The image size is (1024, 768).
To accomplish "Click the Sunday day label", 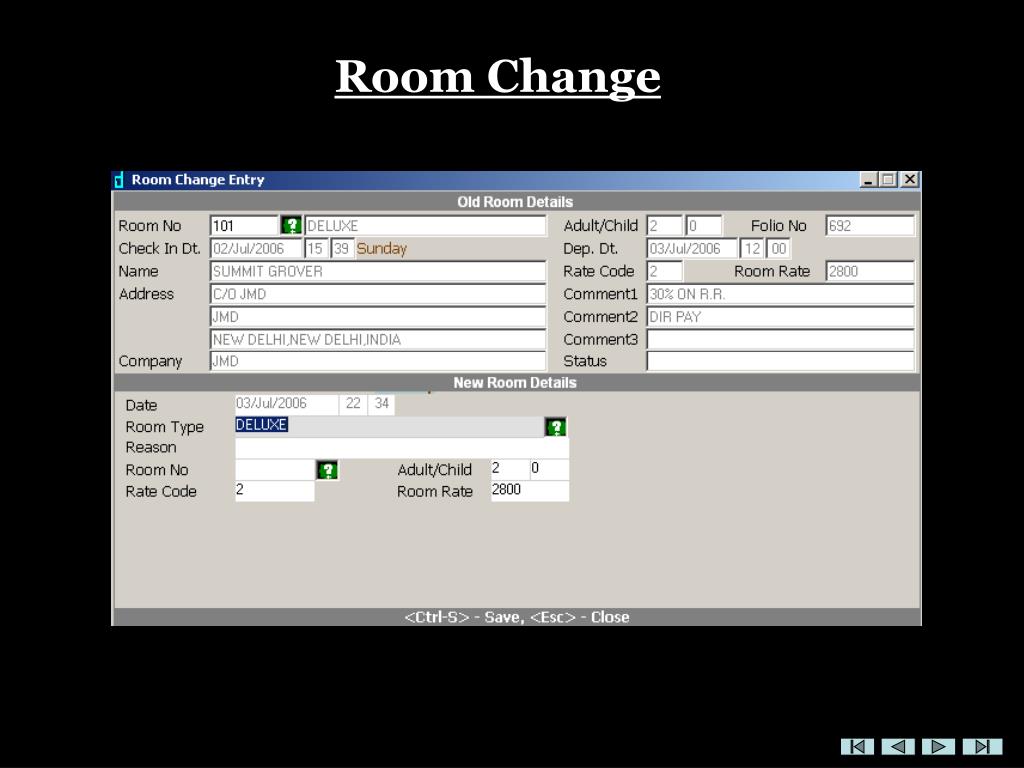I will (x=381, y=249).
